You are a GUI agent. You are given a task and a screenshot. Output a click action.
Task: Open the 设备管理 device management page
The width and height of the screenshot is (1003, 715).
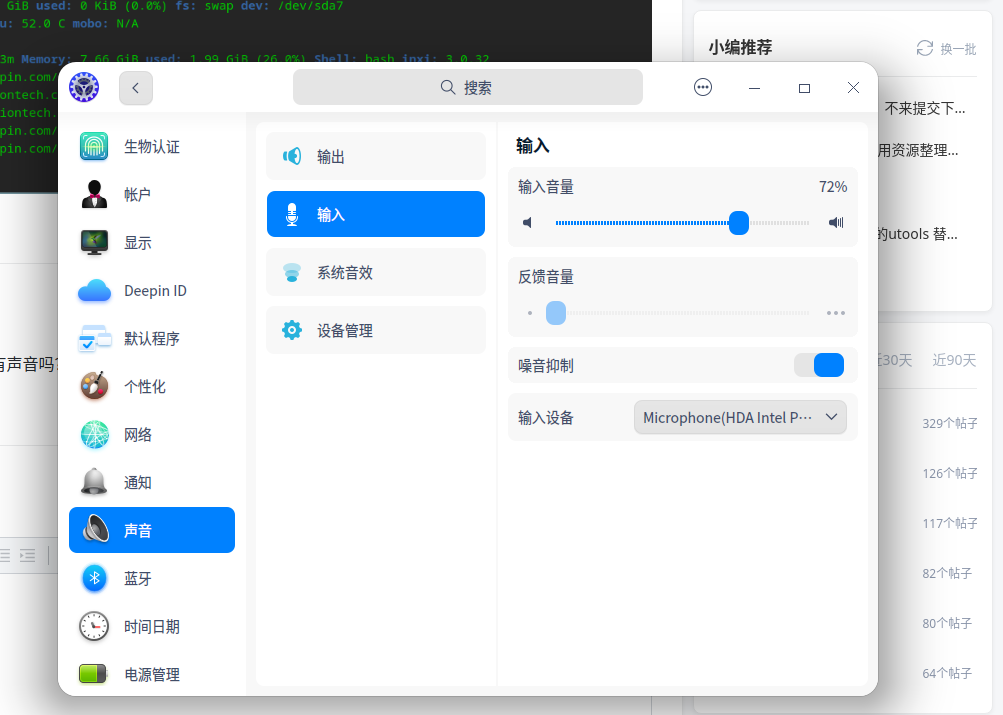coord(375,330)
